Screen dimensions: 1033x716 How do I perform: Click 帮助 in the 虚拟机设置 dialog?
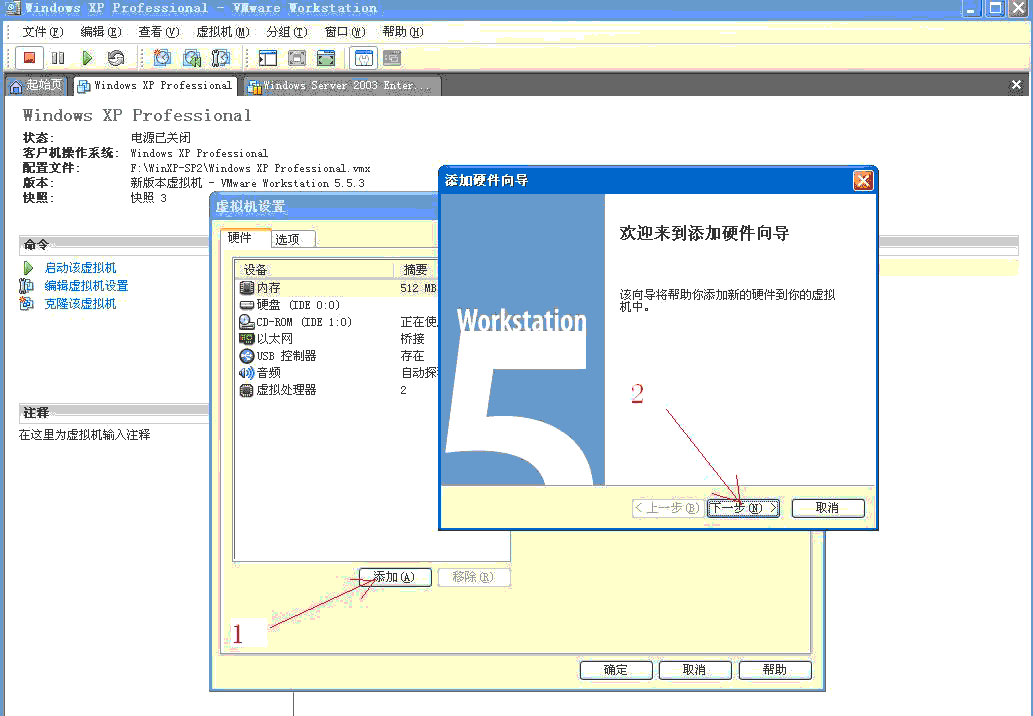tap(775, 670)
